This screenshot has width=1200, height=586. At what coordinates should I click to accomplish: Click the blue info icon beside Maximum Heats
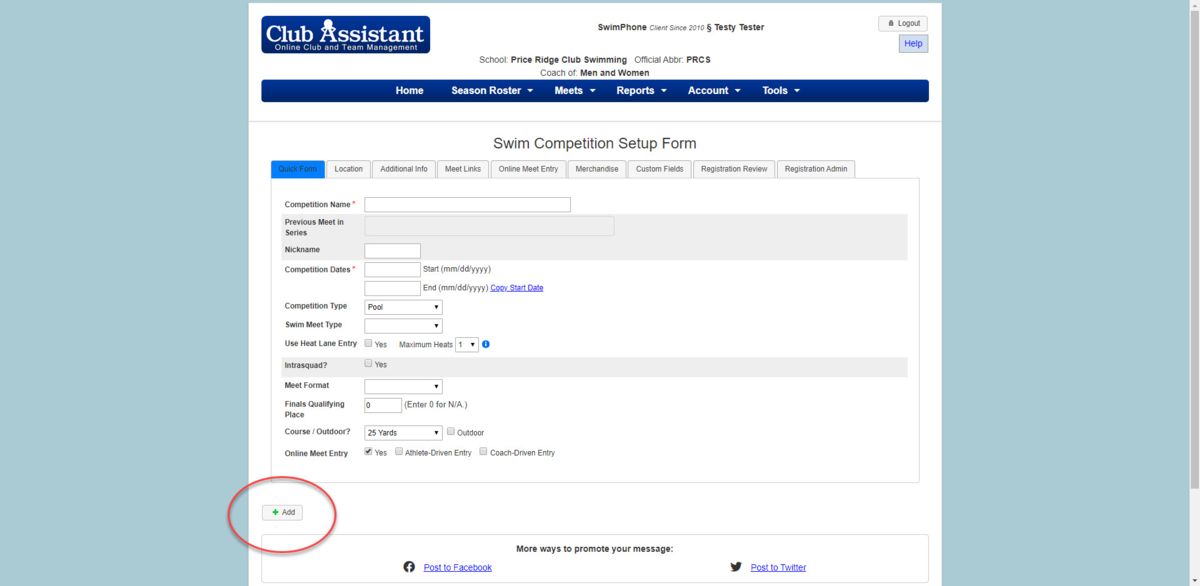486,344
